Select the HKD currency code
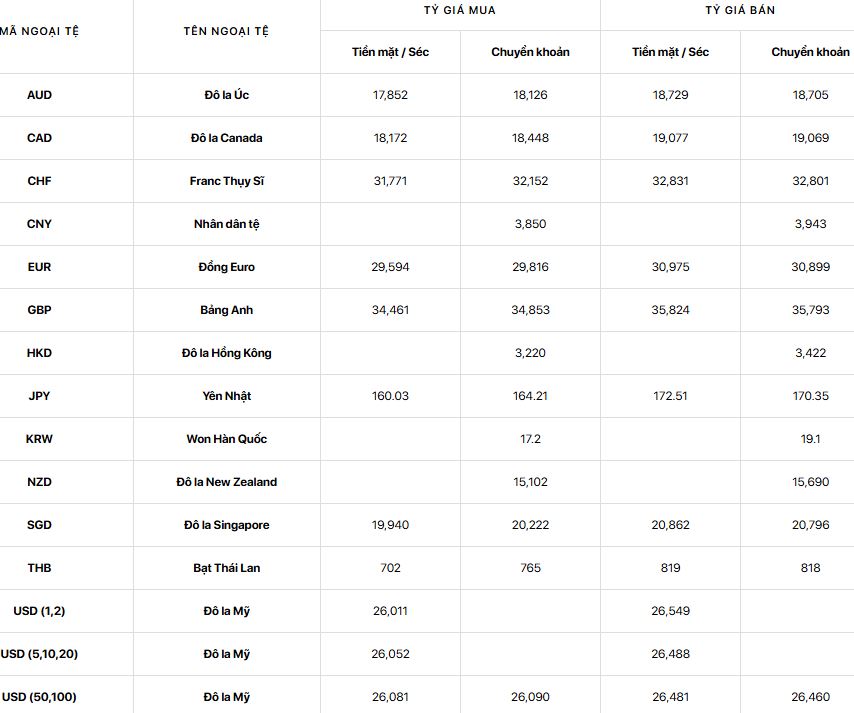This screenshot has width=854, height=713. (x=39, y=353)
